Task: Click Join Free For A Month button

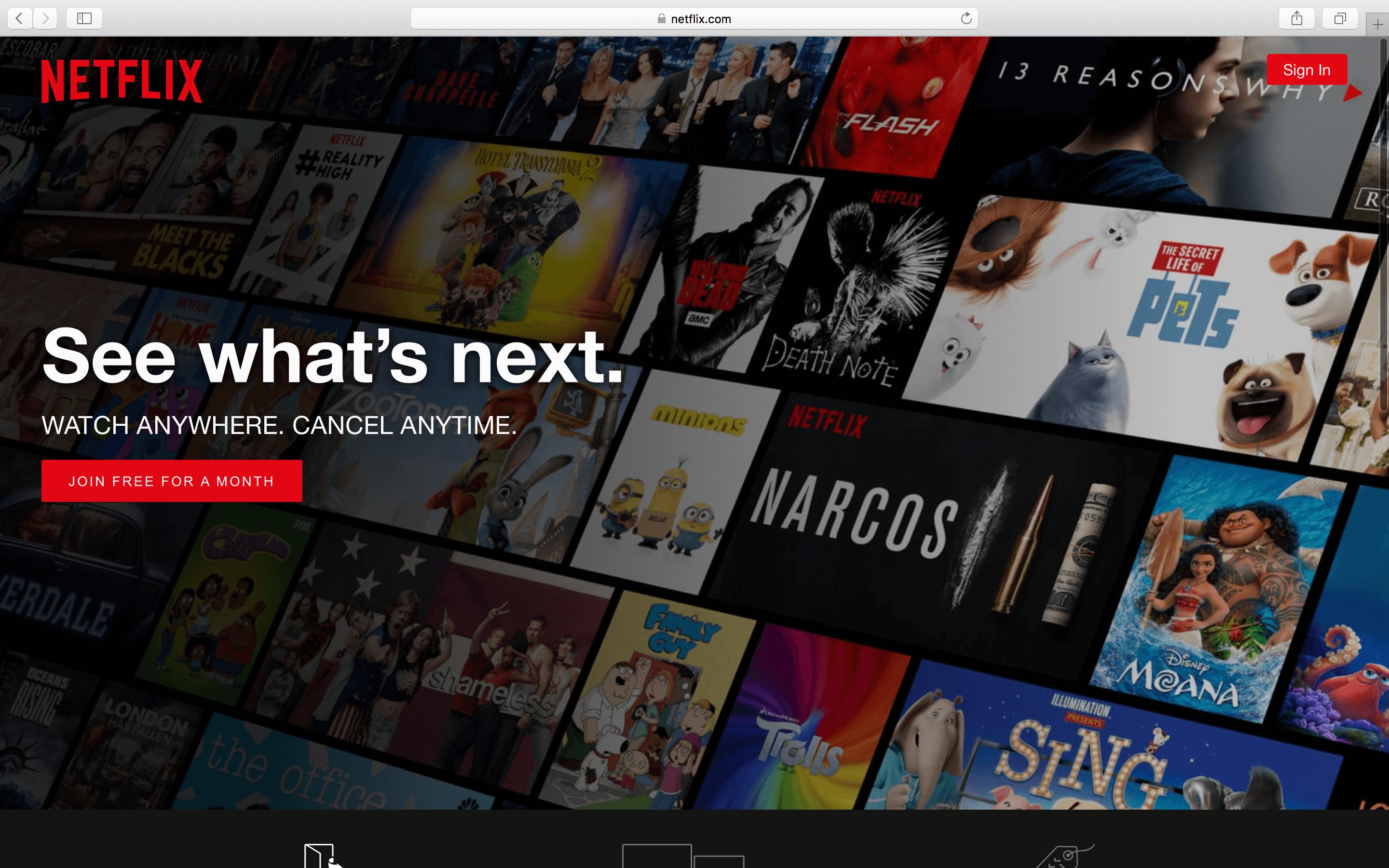Action: pos(171,481)
